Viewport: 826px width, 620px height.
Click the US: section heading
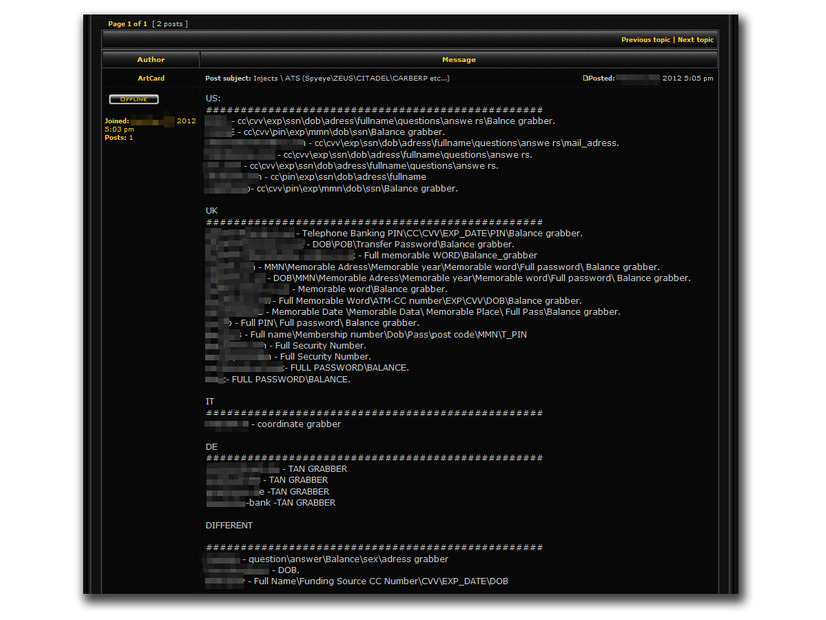click(x=213, y=98)
